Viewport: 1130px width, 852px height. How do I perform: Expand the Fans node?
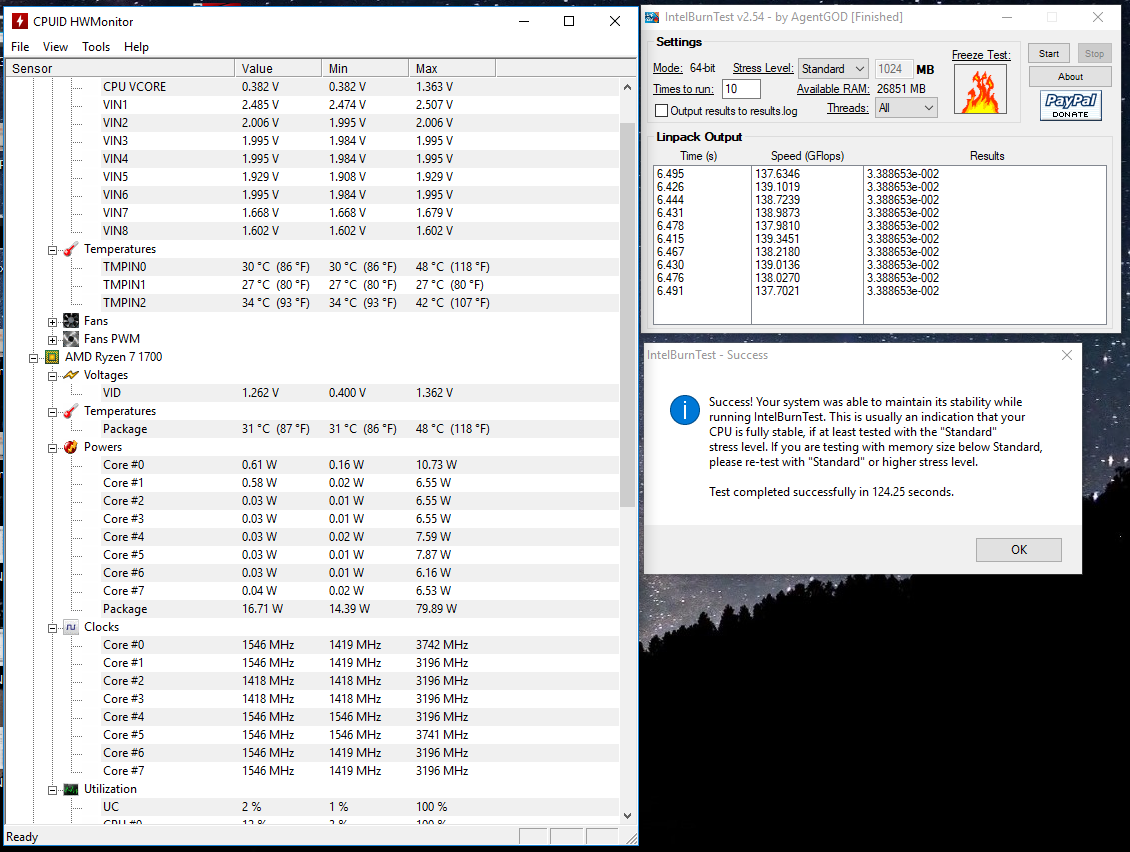pos(53,322)
